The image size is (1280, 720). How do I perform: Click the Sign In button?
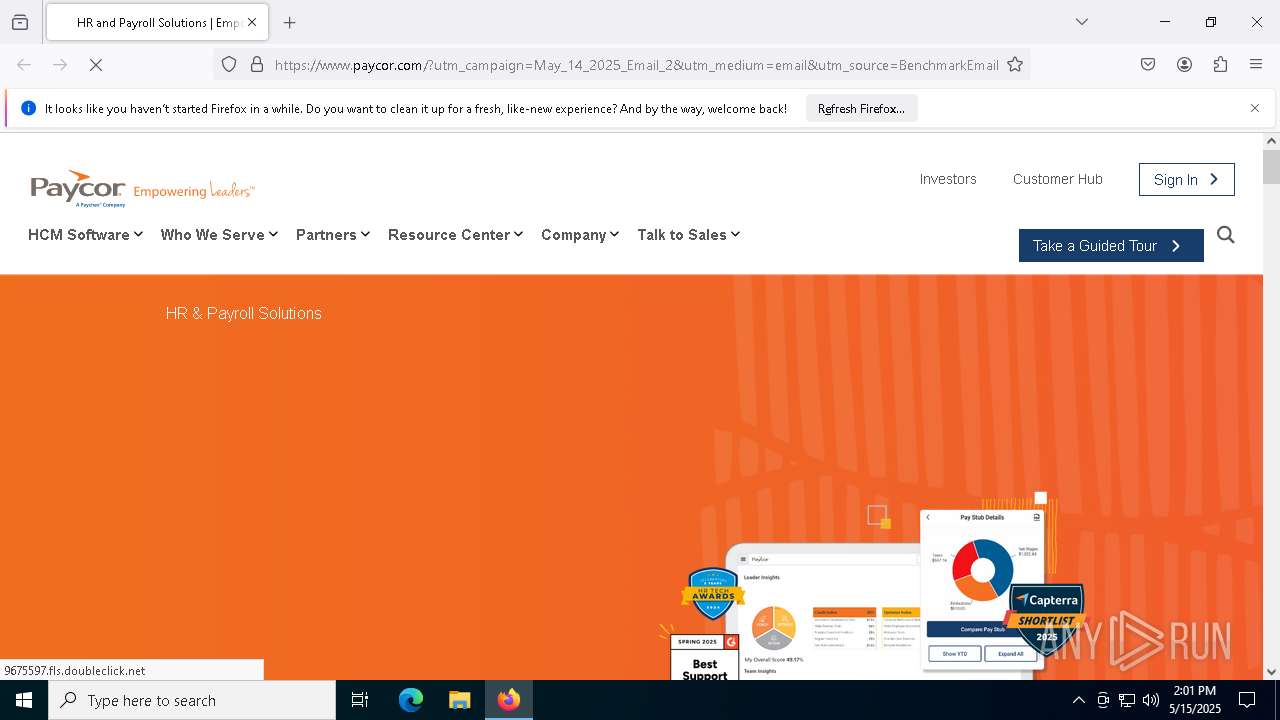point(1186,179)
